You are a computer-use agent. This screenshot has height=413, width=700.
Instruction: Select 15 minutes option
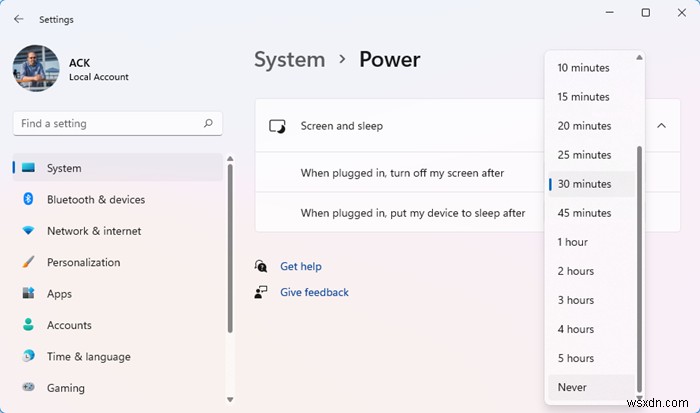[583, 97]
